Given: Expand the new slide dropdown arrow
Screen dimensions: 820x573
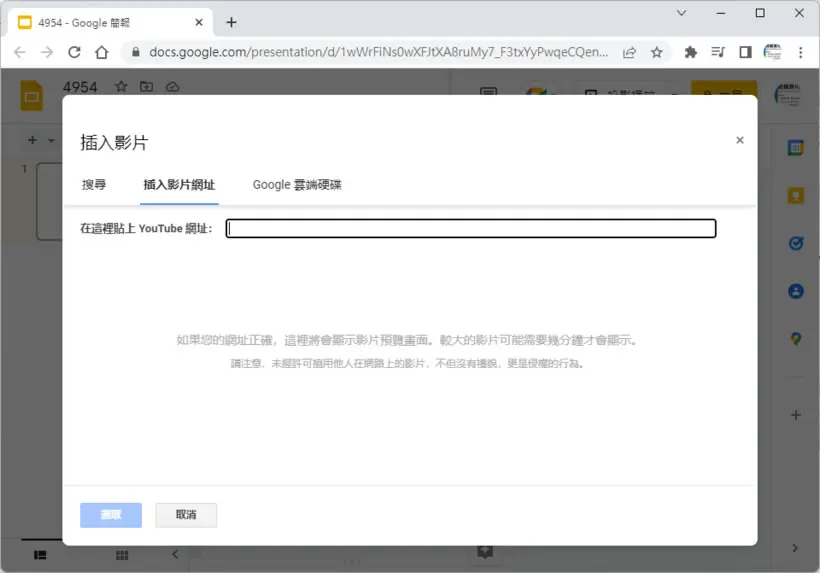Looking at the screenshot, I should (x=51, y=140).
